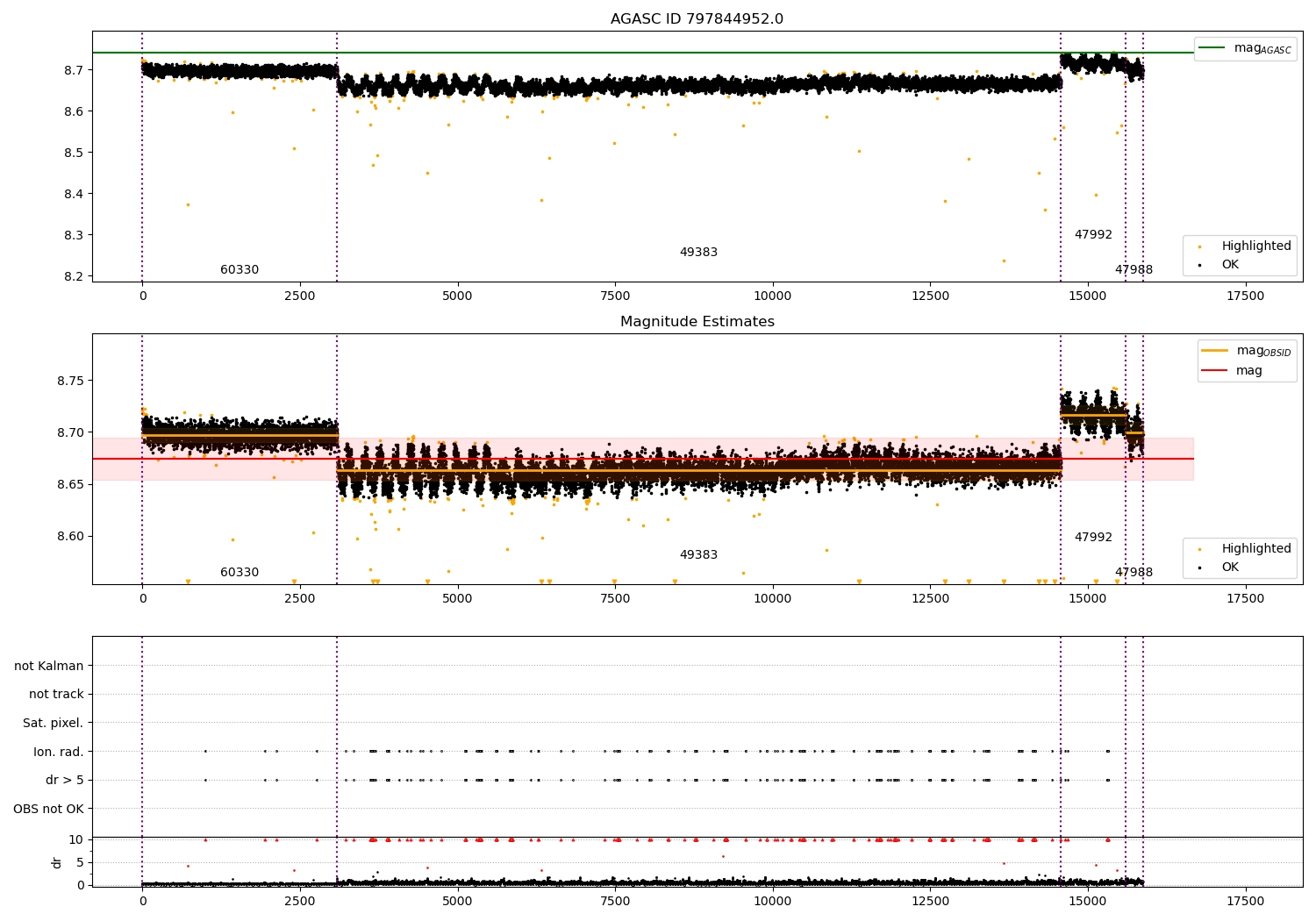Click x tick 17500 under the dr plot
1316x921 pixels.
pos(1245,902)
